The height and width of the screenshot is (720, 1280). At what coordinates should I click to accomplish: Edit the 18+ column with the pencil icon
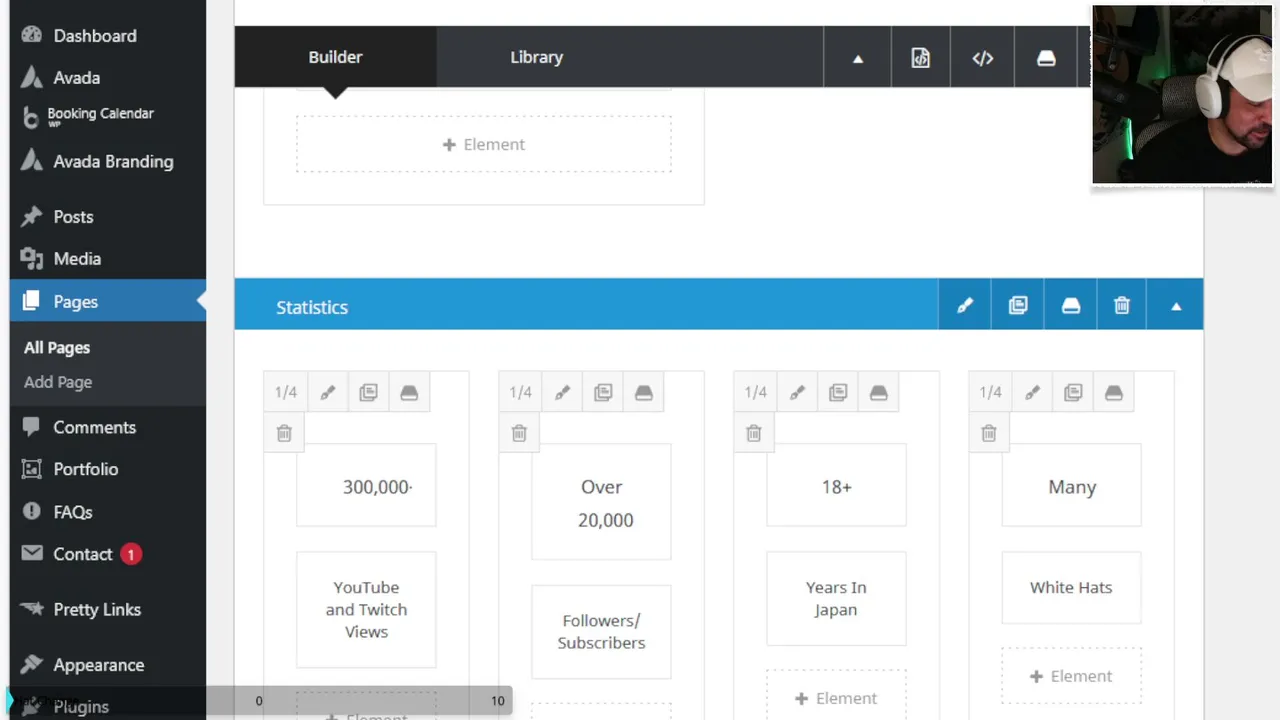(x=797, y=392)
